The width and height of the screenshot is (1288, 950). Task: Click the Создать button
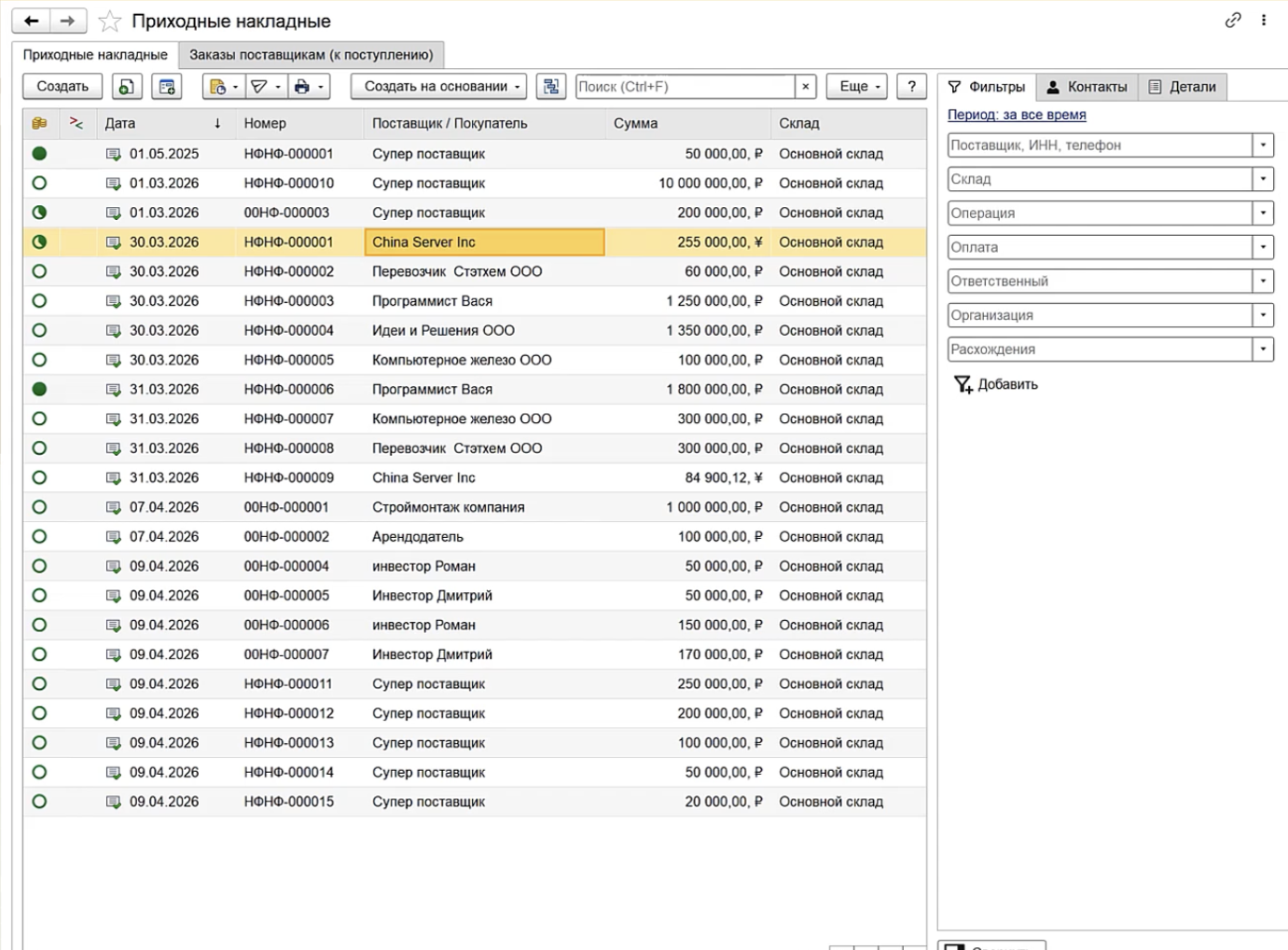click(x=62, y=87)
